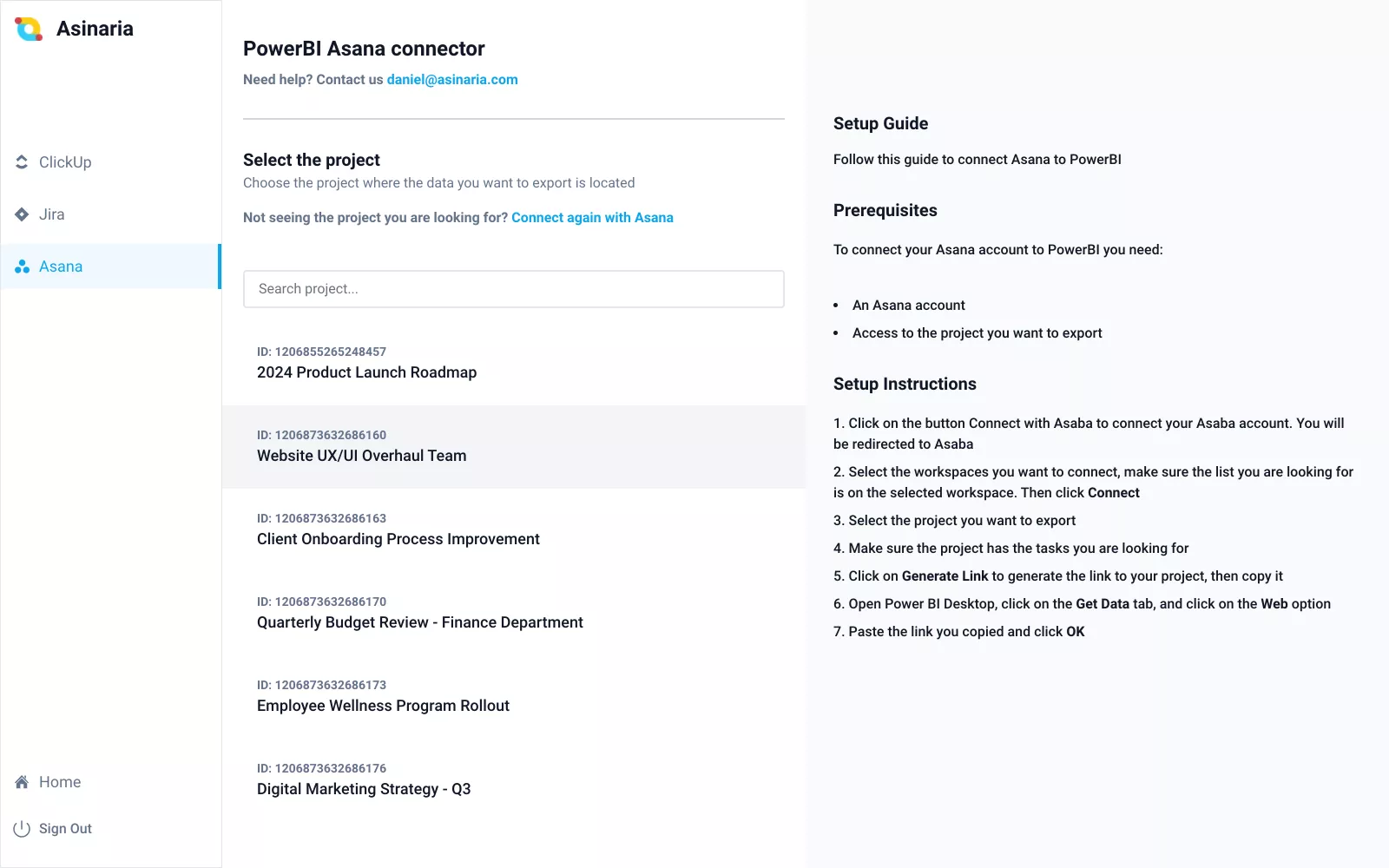Choose Website UX/UI Overhaul Team project
1389x868 pixels.
[x=514, y=447]
